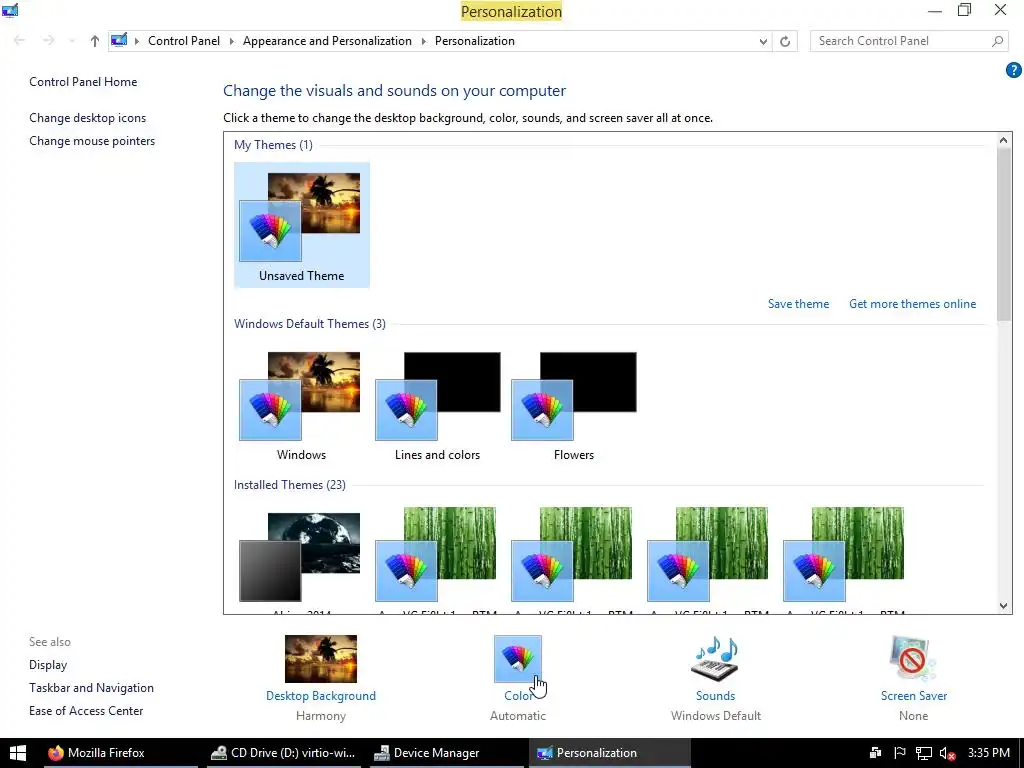Switch to CD Drive (D:) taskbar window
Viewport: 1024px width, 768px height.
(283, 753)
